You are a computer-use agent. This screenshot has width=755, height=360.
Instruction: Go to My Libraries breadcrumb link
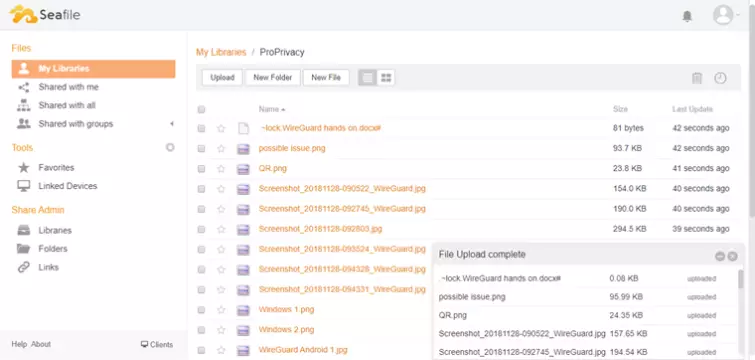point(221,52)
